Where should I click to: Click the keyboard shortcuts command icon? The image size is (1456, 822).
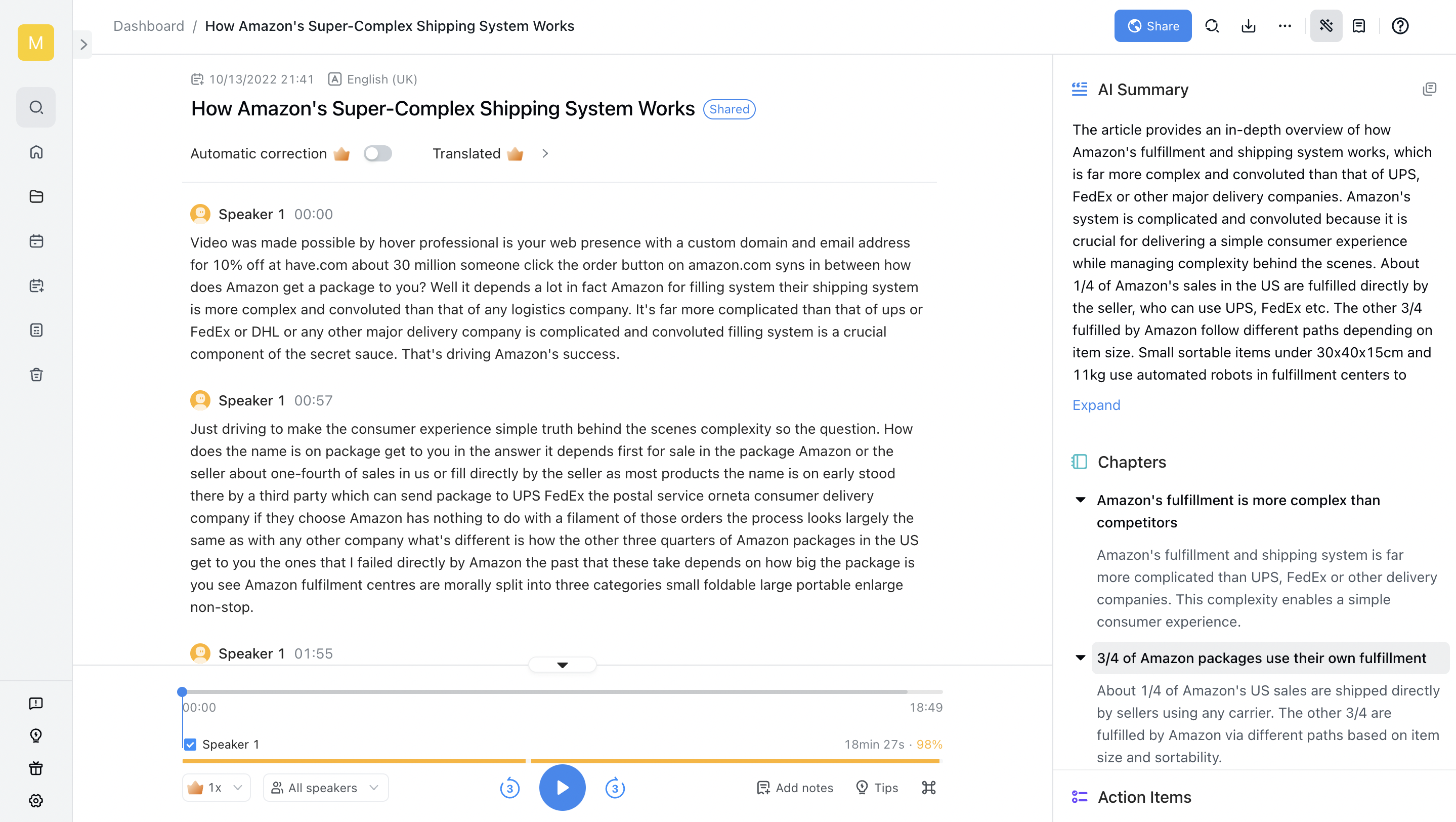click(x=929, y=788)
